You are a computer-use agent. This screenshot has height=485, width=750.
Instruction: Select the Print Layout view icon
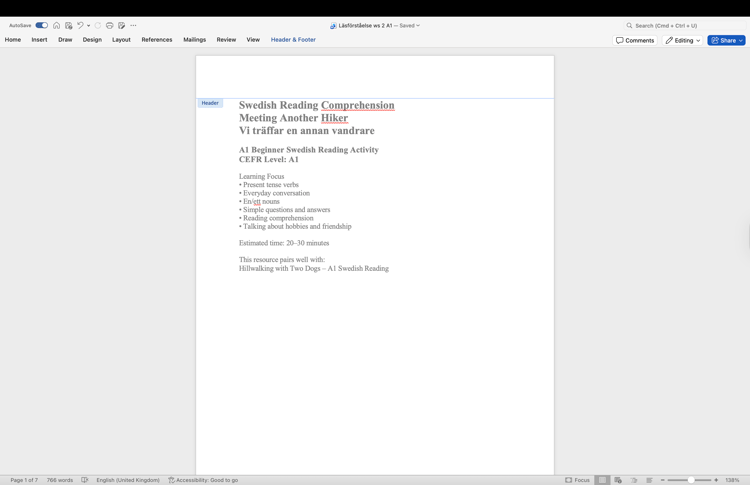coord(602,480)
